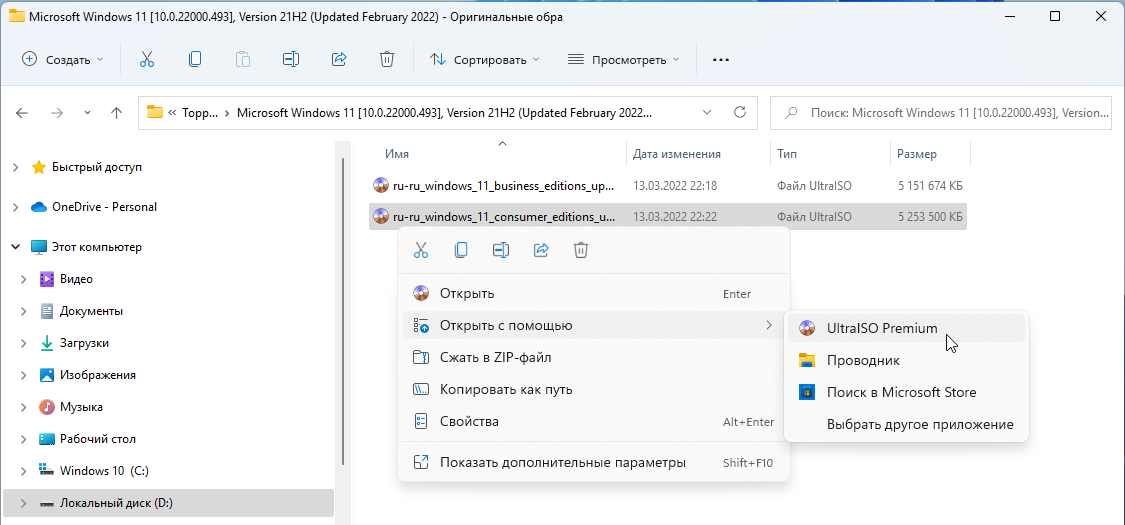Choose Открыть с помощью menu entry
The height and width of the screenshot is (525, 1125).
(593, 326)
